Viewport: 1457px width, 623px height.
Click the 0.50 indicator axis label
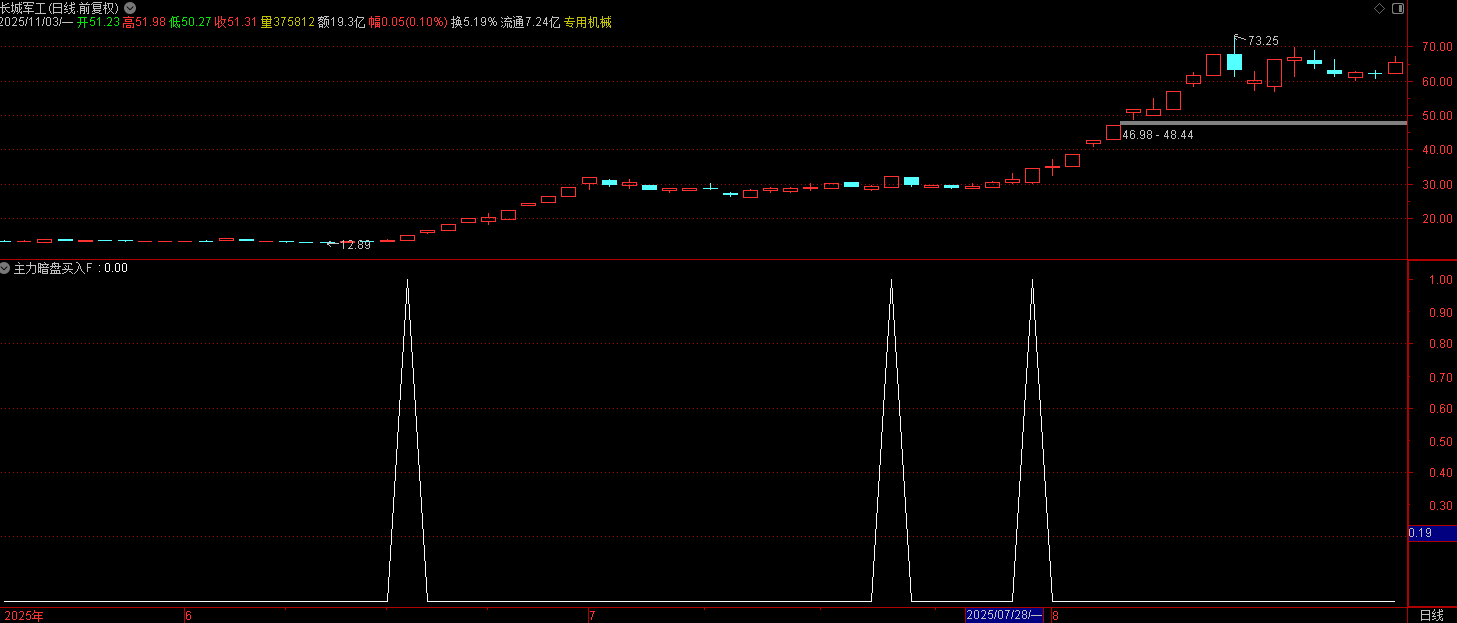pos(1440,441)
